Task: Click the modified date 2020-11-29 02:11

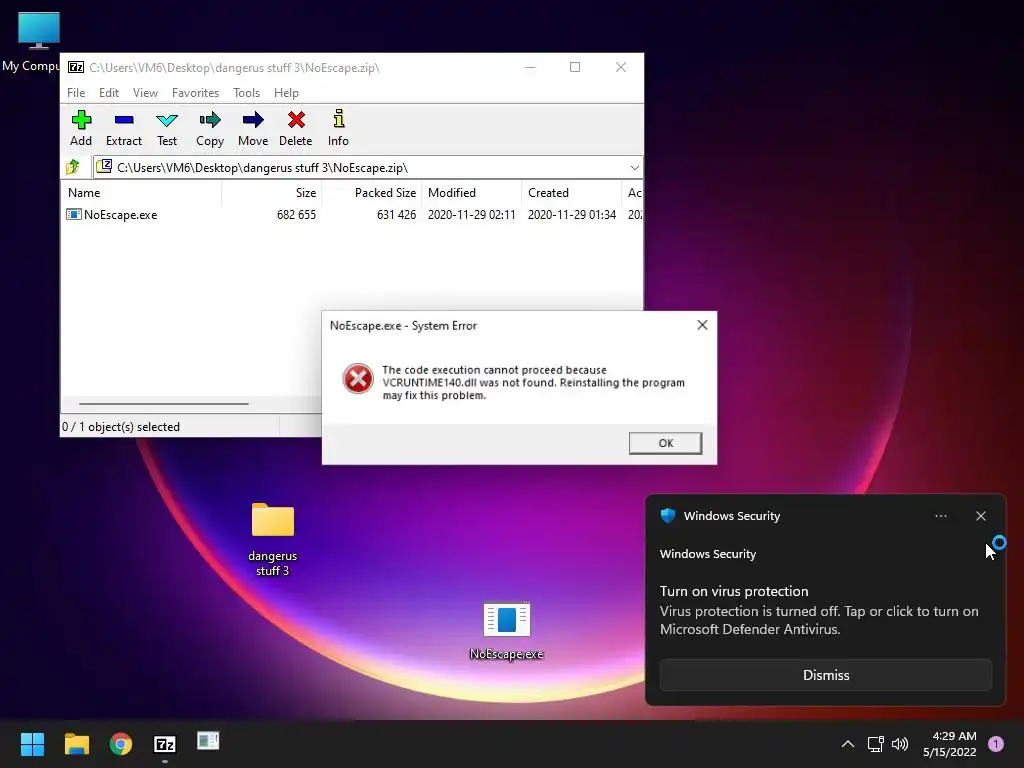Action: pos(472,215)
